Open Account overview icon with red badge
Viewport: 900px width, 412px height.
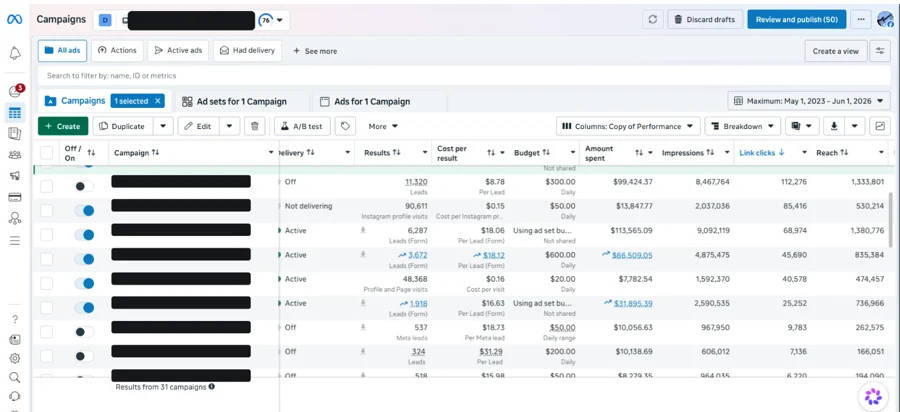(x=15, y=92)
